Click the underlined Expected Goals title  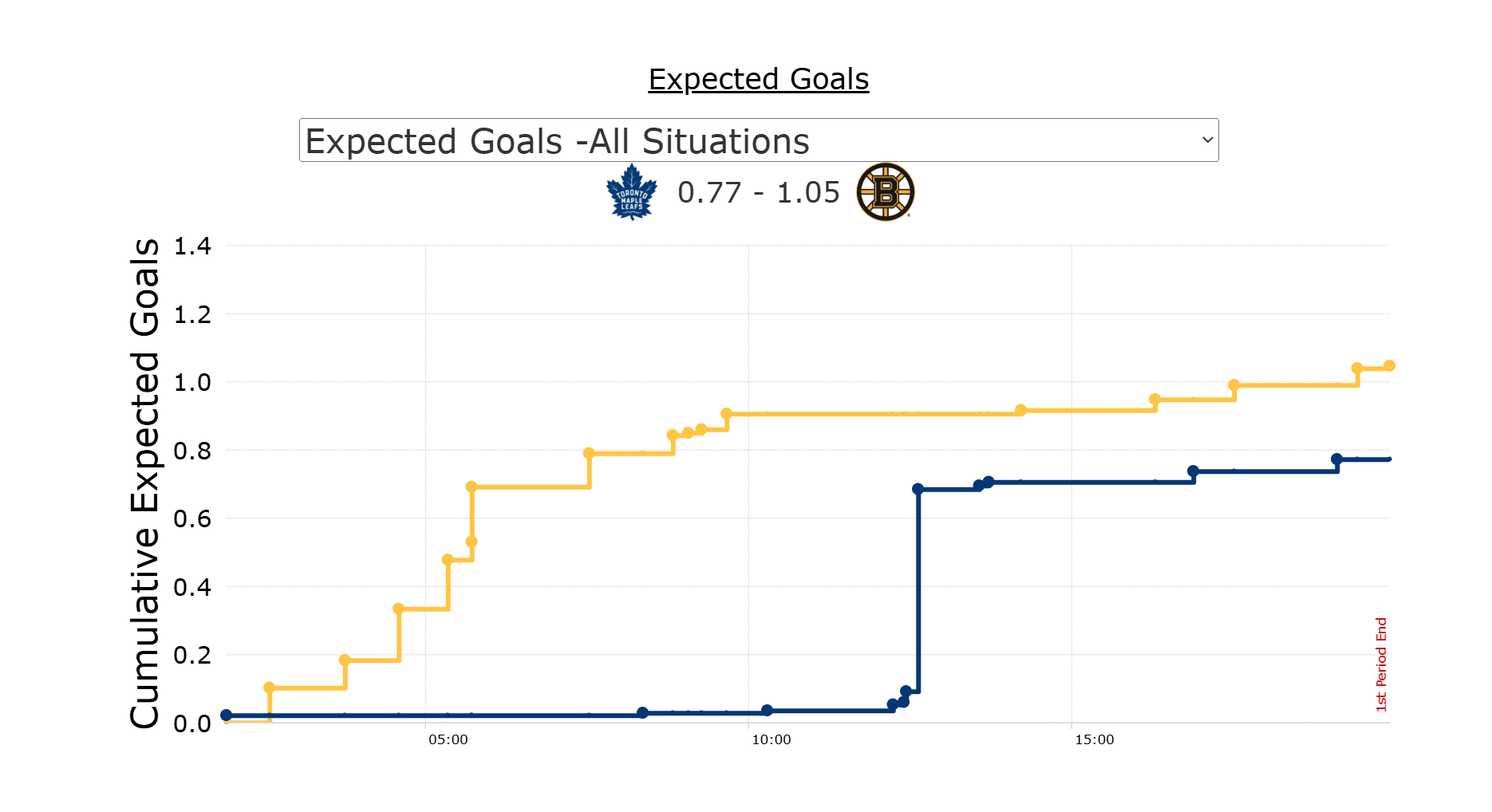click(x=758, y=79)
